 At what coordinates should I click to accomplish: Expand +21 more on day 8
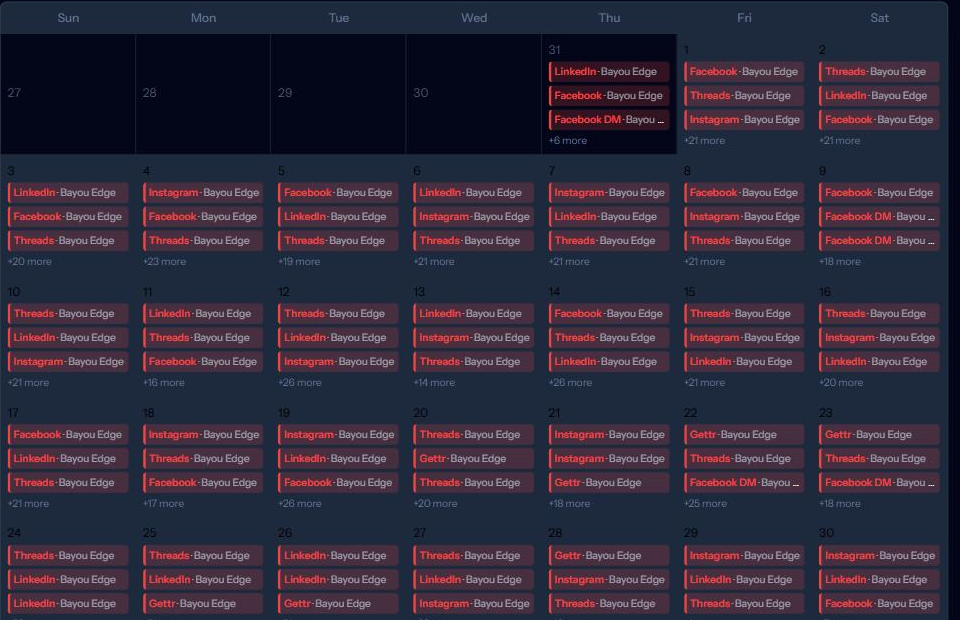(x=705, y=261)
